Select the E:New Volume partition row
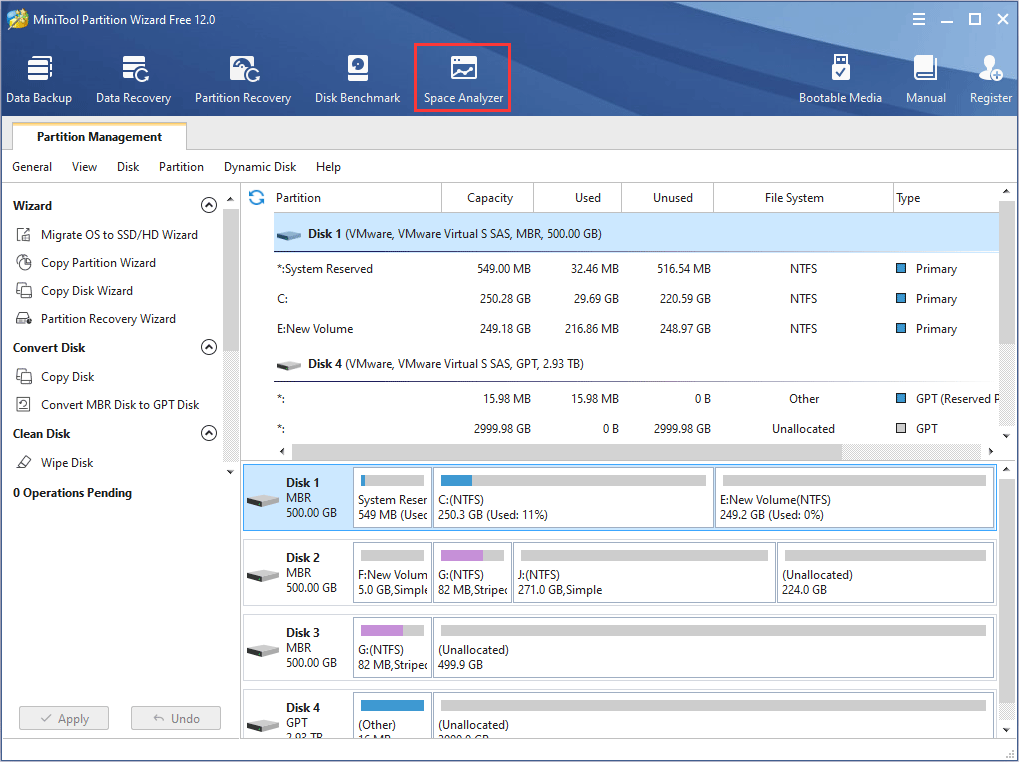This screenshot has height=762, width=1019. (636, 329)
